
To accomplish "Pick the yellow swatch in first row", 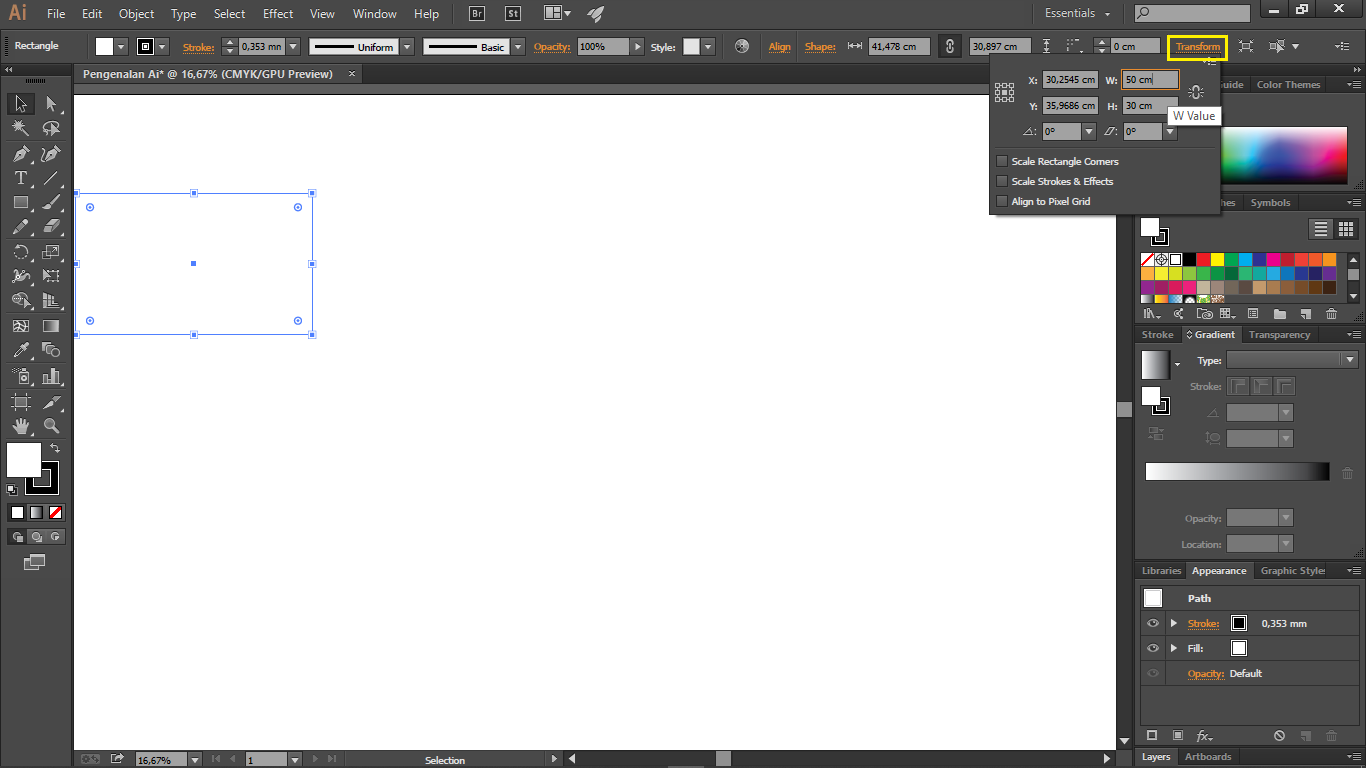I will coord(1217,259).
